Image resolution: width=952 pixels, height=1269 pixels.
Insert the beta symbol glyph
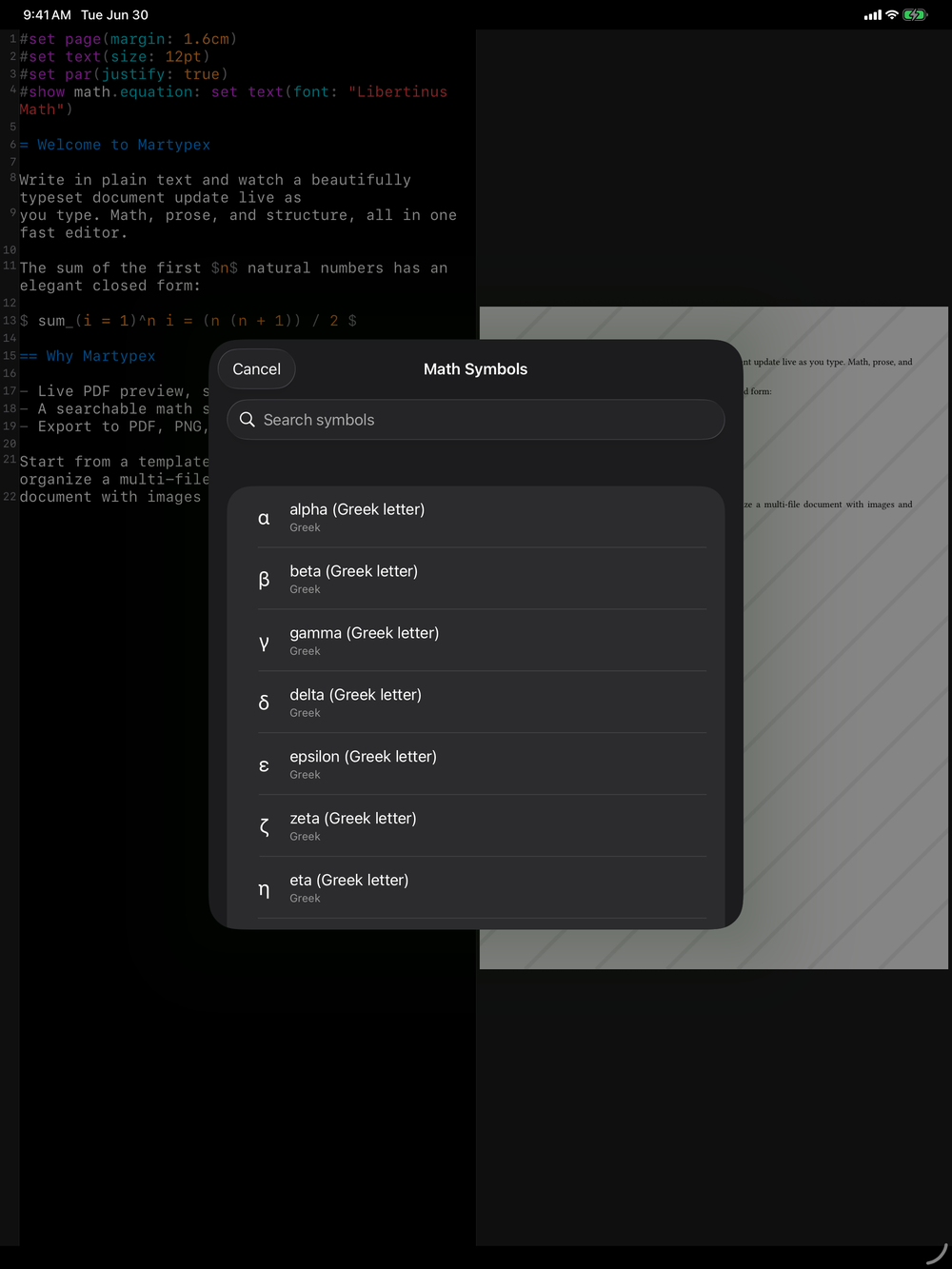coord(264,580)
